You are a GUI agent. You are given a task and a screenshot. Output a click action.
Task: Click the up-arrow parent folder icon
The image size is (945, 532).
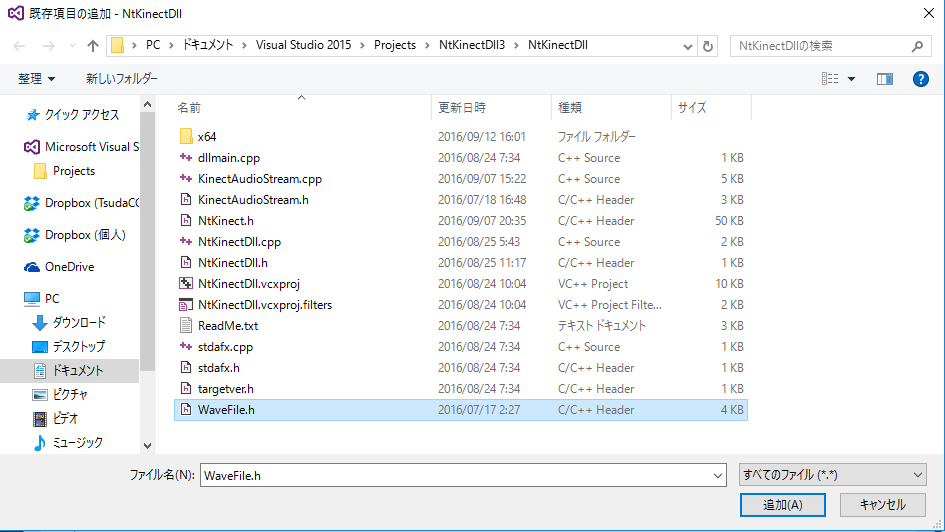coord(93,46)
